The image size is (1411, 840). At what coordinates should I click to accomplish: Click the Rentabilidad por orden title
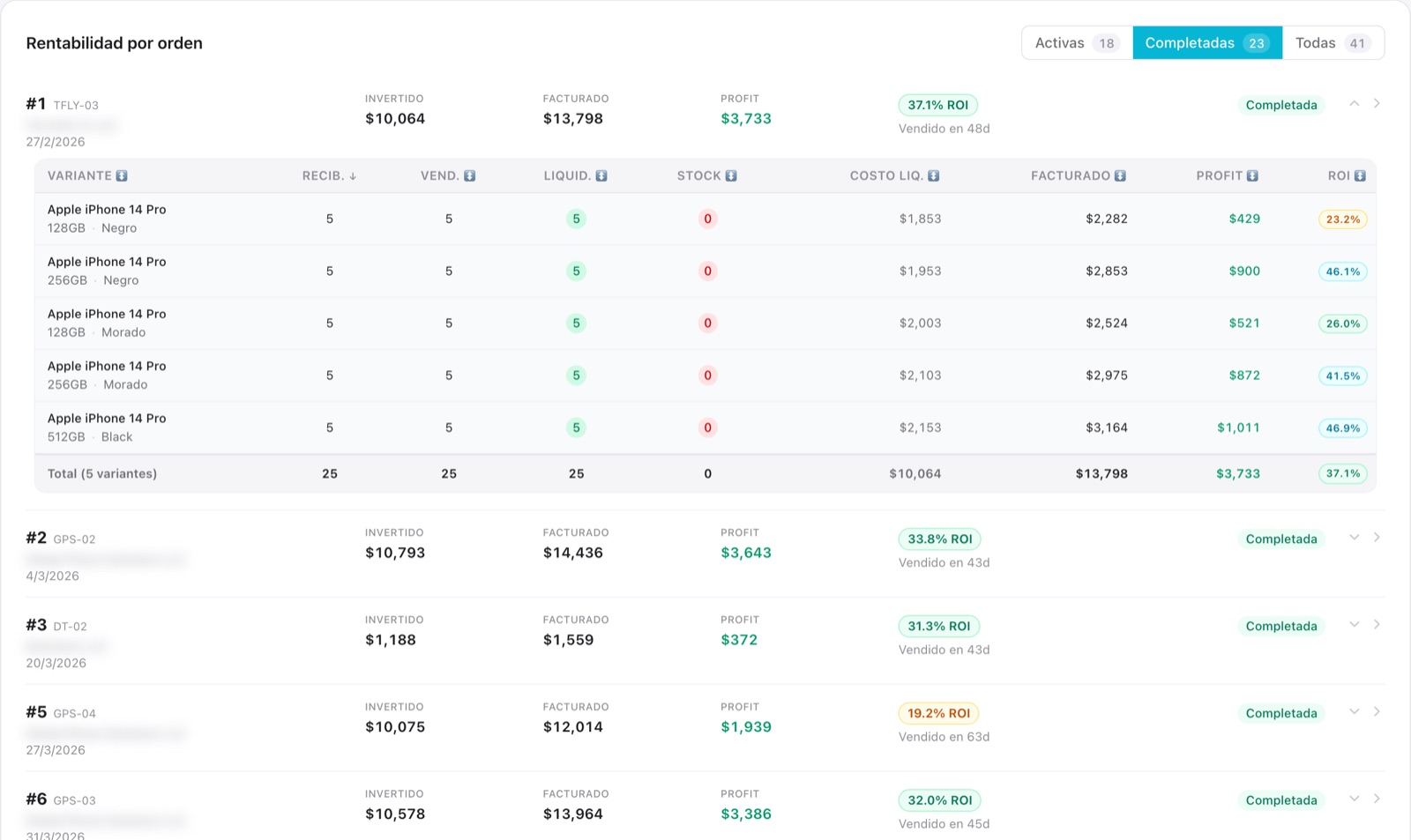pos(115,43)
